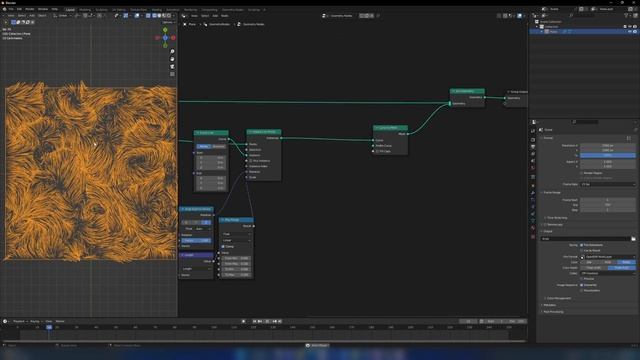The image size is (640, 360).
Task: Open Frame Rate dropdown
Action: point(608,184)
